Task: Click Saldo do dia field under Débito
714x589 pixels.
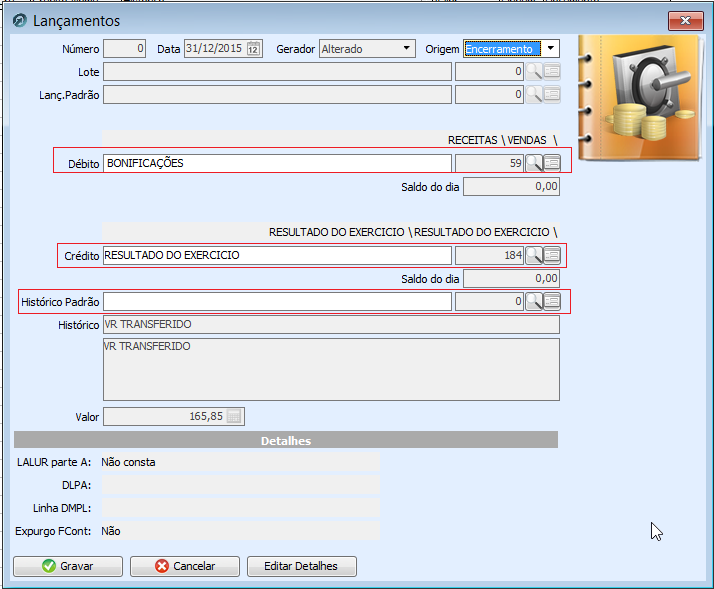Action: click(511, 186)
